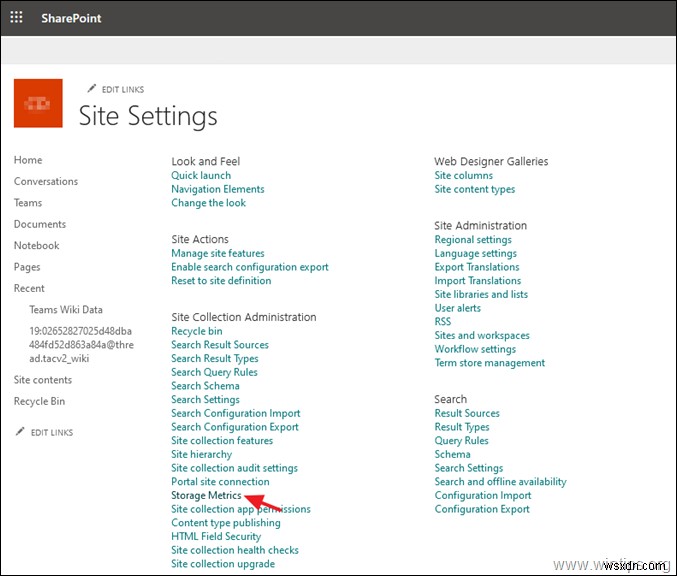This screenshot has height=576, width=677.
Task: Open Documents in the left navigation
Action: click(40, 224)
